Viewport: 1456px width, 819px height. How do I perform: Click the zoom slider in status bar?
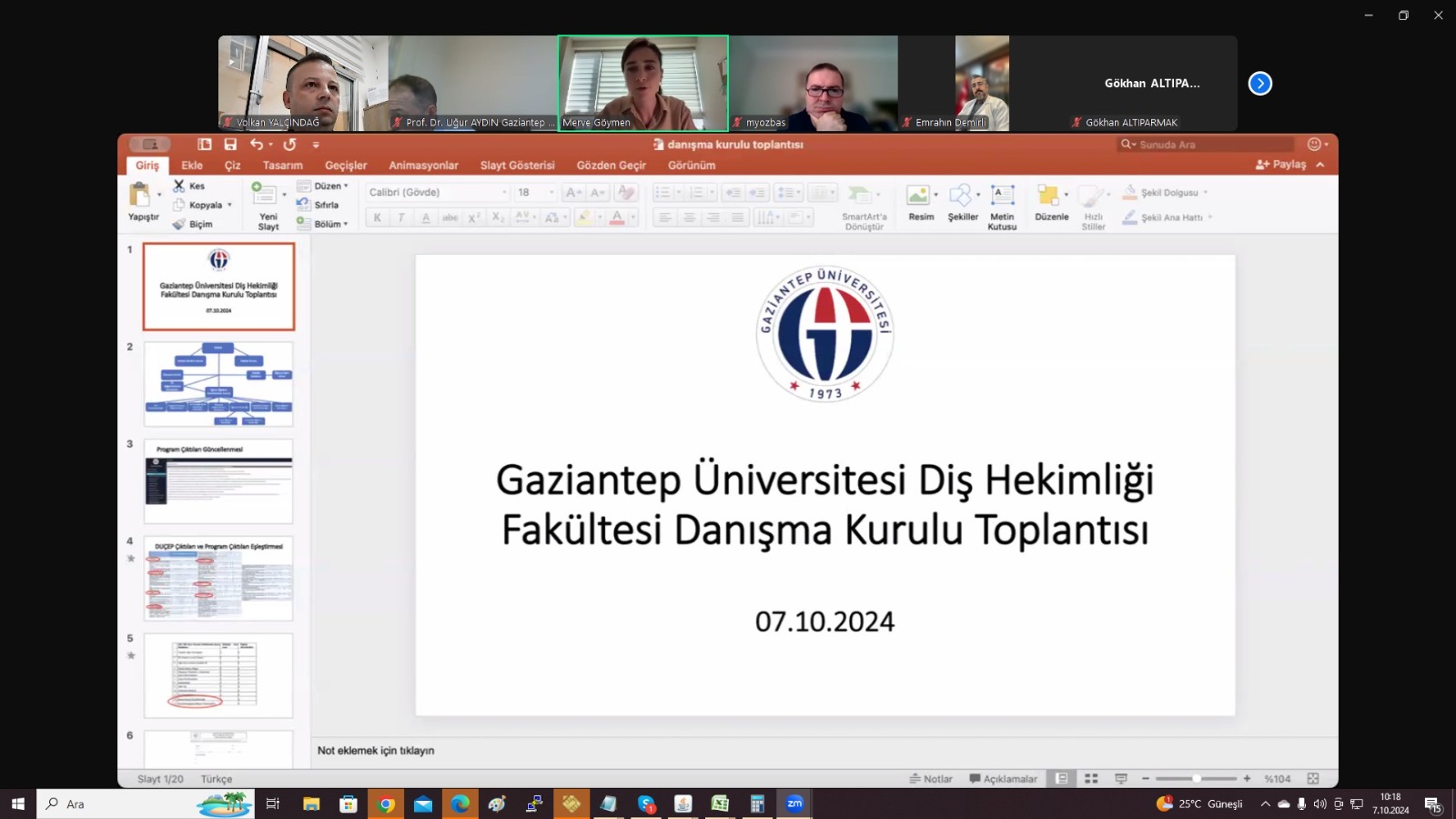coord(1196,779)
